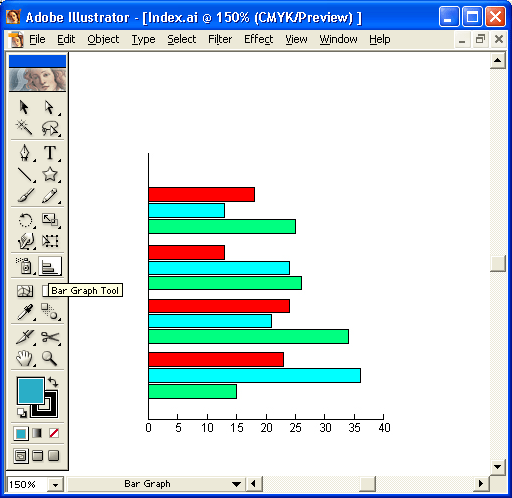Expand the Bar Graph status popup arrow
Image resolution: width=512 pixels, height=498 pixels.
236,484
